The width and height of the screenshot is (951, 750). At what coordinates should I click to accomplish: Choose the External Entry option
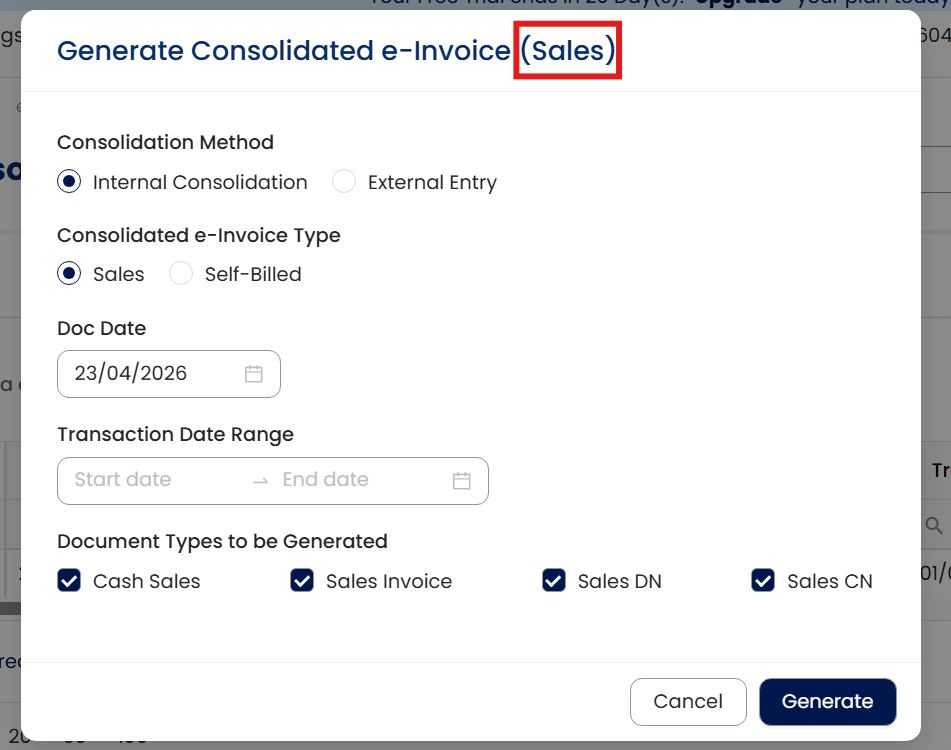click(x=344, y=182)
